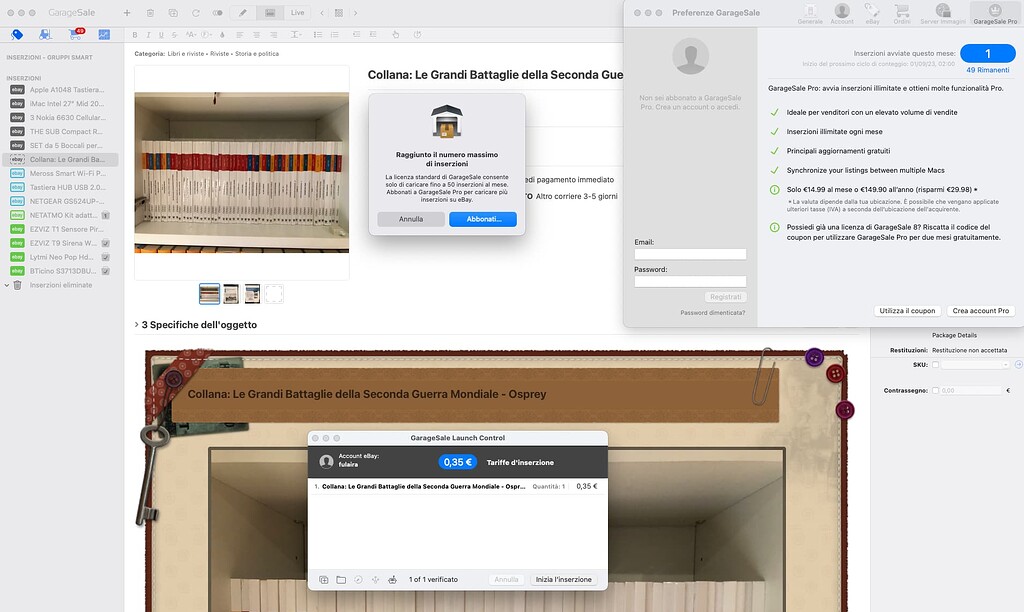Image resolution: width=1024 pixels, height=612 pixels.
Task: Open the statistics chart section icon
Action: [x=104, y=35]
